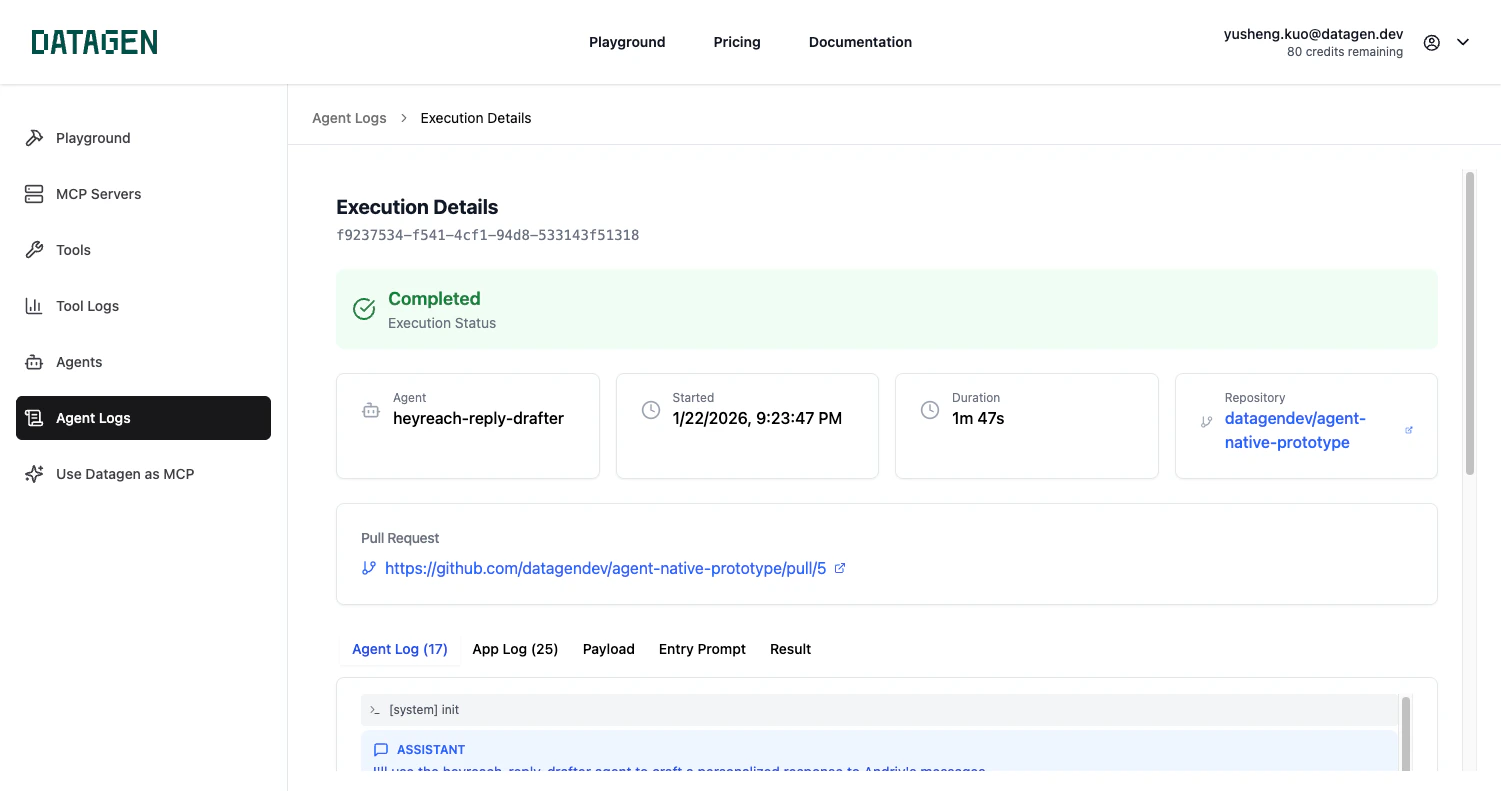
Task: Click the ASSISTANT speech bubble icon in the log
Action: click(380, 749)
